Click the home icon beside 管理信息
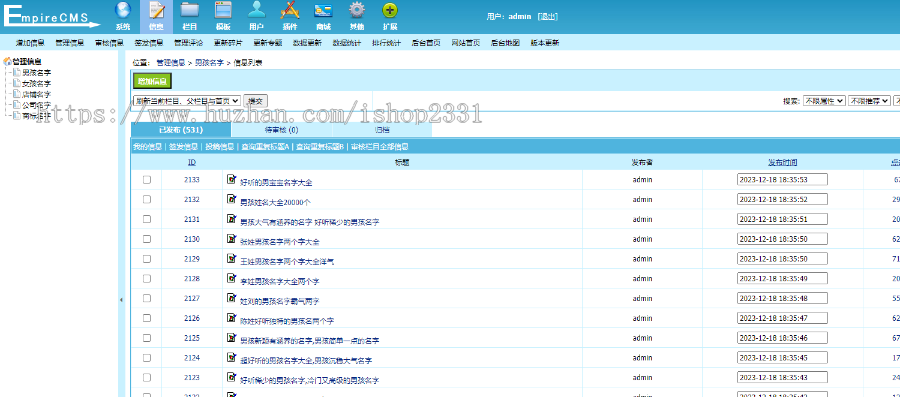Viewport: 900px width, 397px height. click(x=7, y=61)
